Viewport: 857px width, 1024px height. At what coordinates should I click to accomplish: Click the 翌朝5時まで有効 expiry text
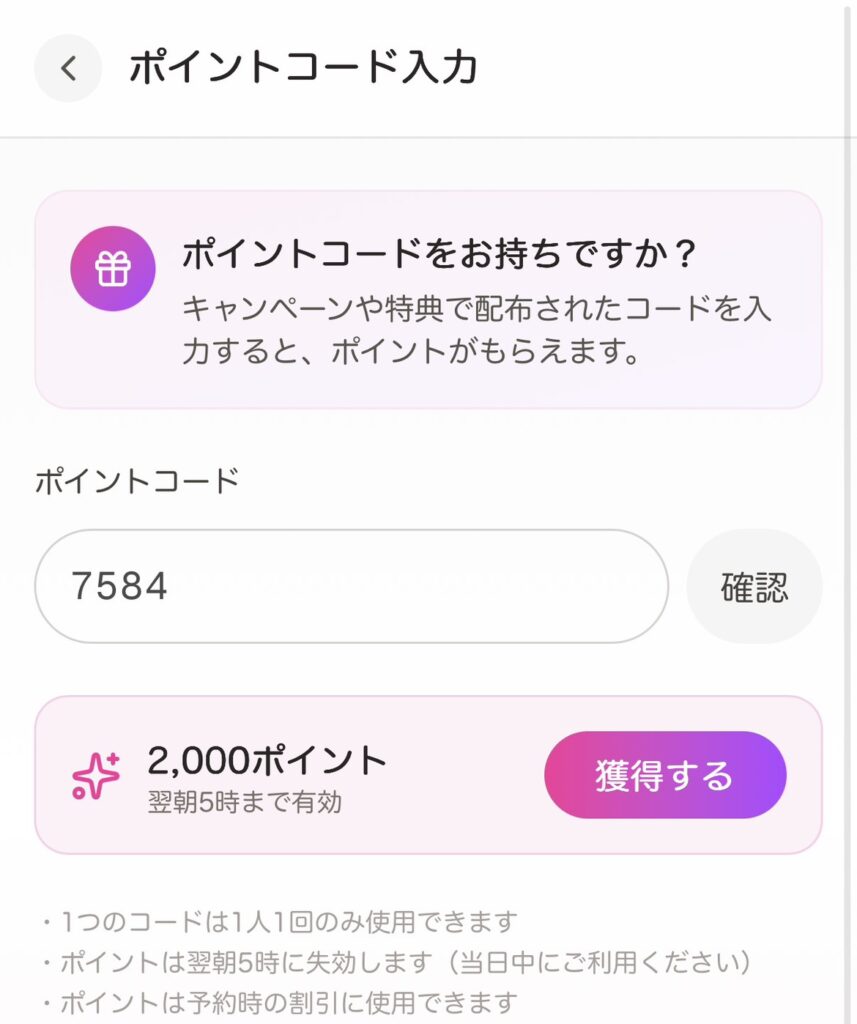coord(244,803)
